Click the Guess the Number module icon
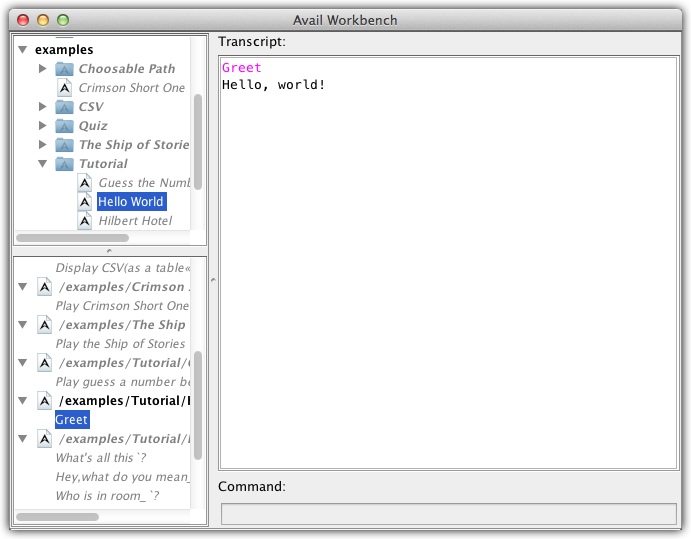This screenshot has height=539, width=691. [85, 183]
